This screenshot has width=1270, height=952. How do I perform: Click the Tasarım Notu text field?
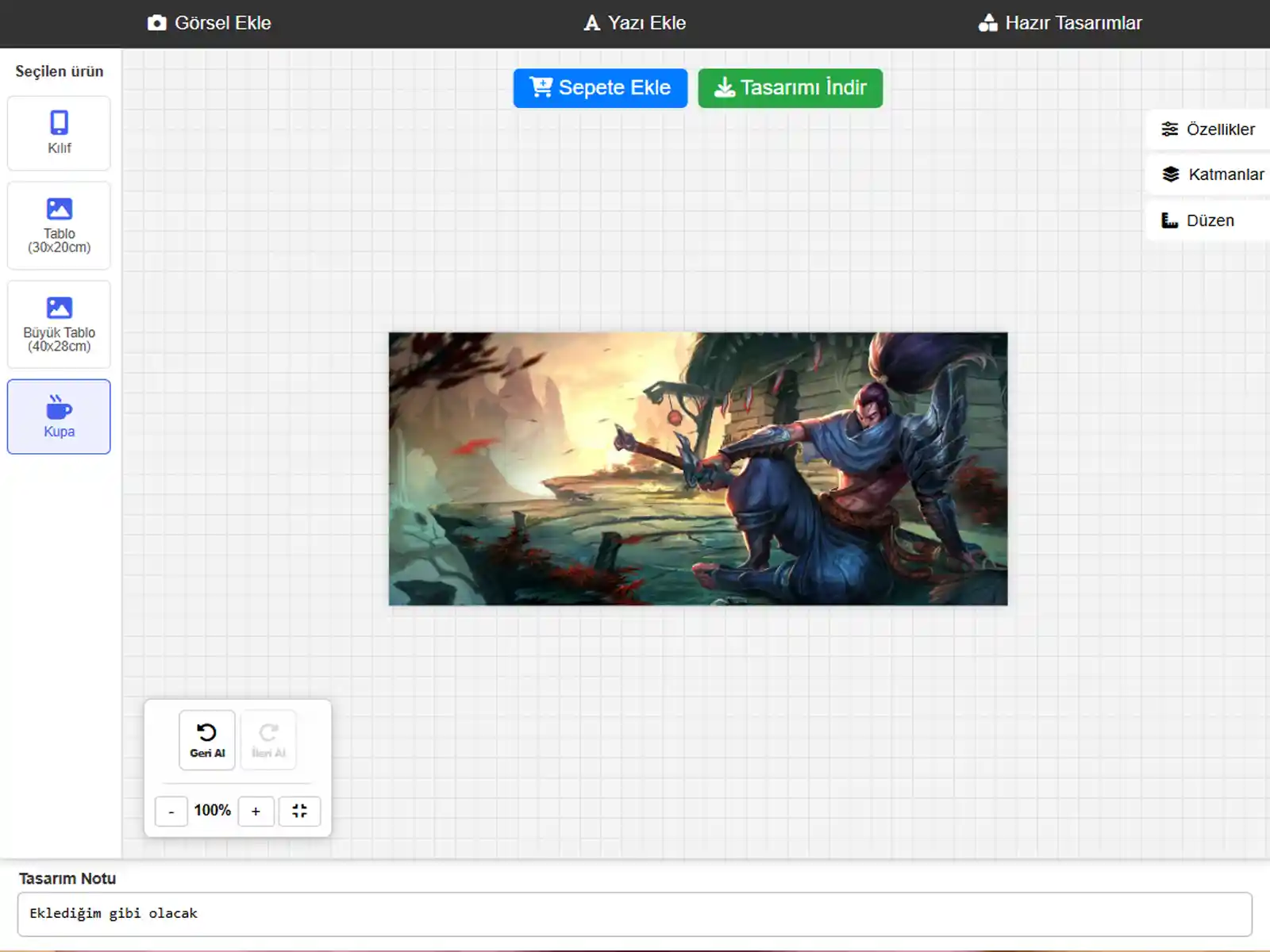[634, 914]
